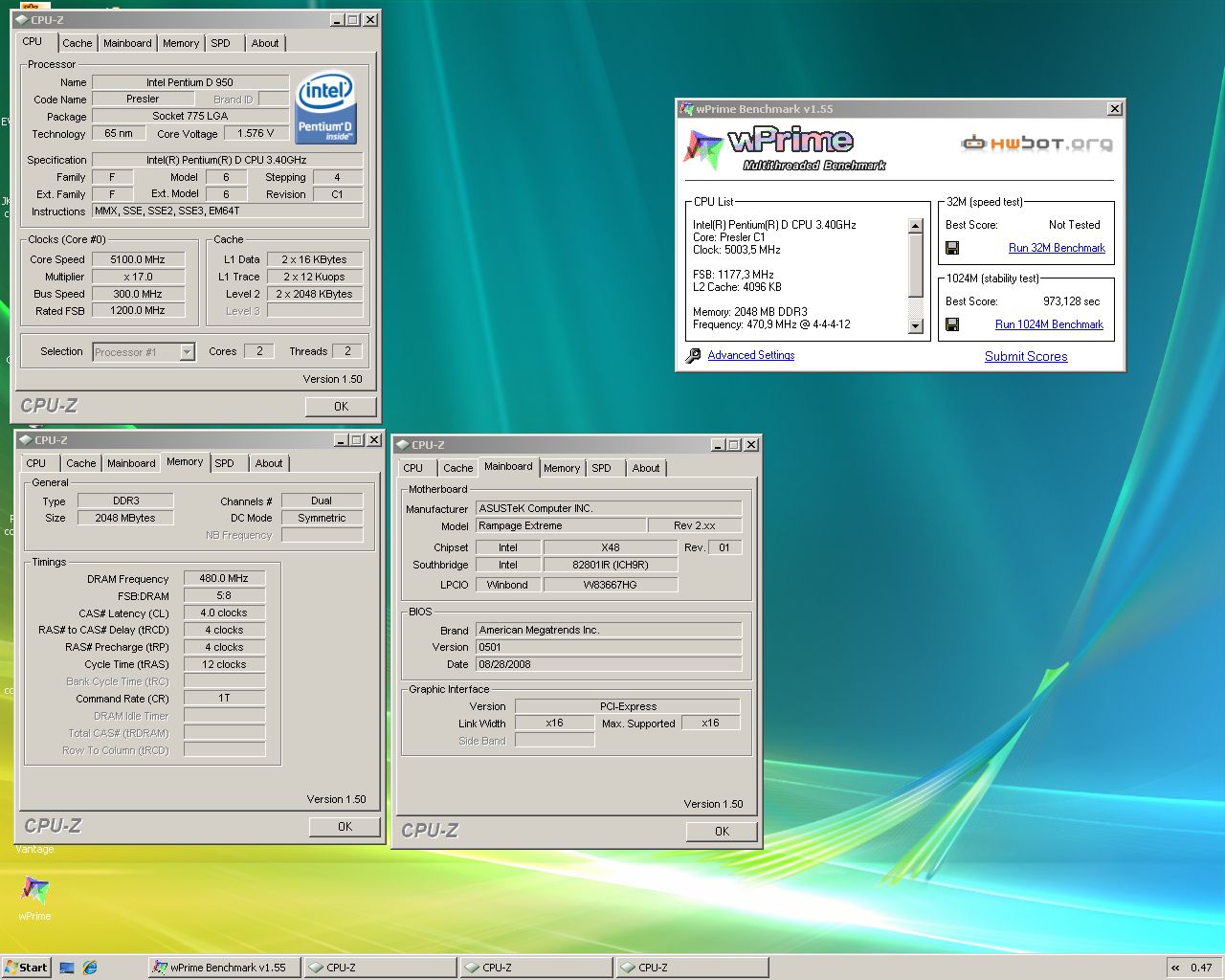This screenshot has width=1225, height=980.
Task: Select Cache tab in Mainboard CPU-Z window
Action: tap(457, 468)
